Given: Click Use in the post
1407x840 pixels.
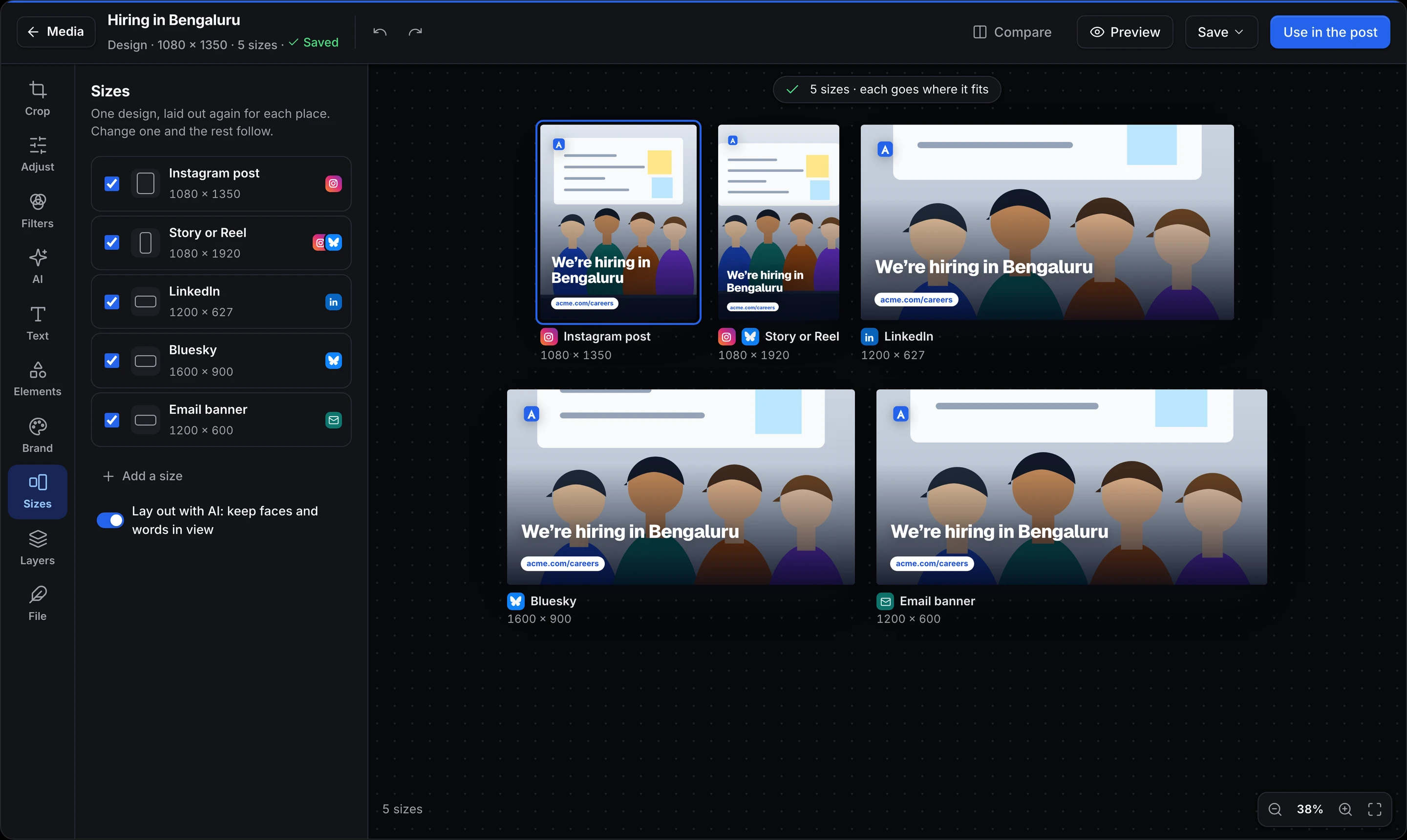Looking at the screenshot, I should (1329, 32).
